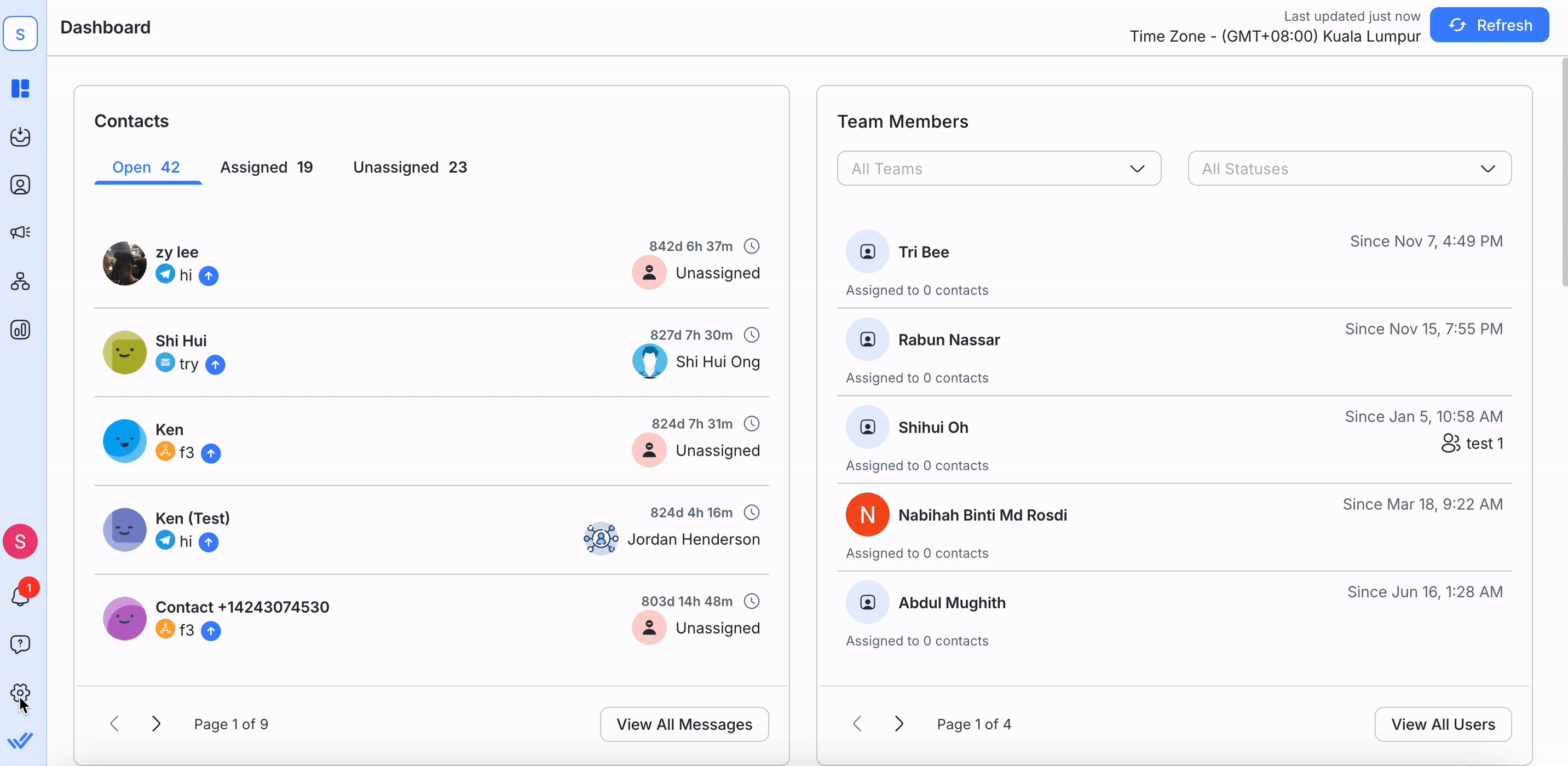1568x766 pixels.
Task: Open the notifications bell icon
Action: (20, 596)
